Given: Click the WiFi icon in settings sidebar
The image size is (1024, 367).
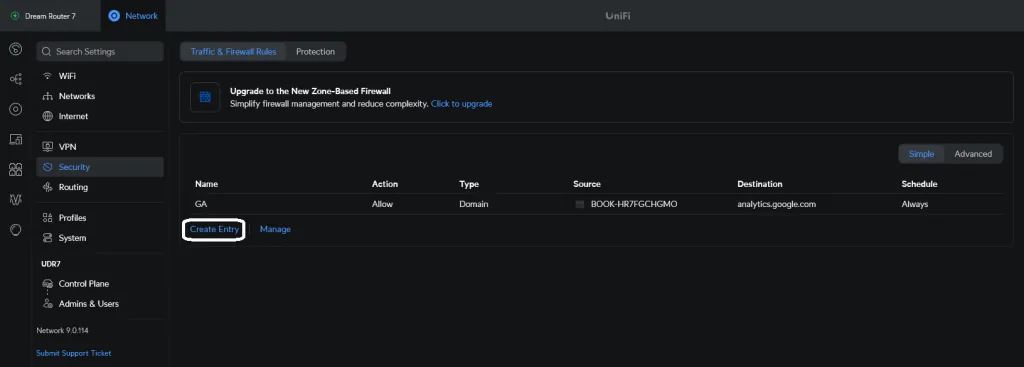Looking at the screenshot, I should 47,76.
